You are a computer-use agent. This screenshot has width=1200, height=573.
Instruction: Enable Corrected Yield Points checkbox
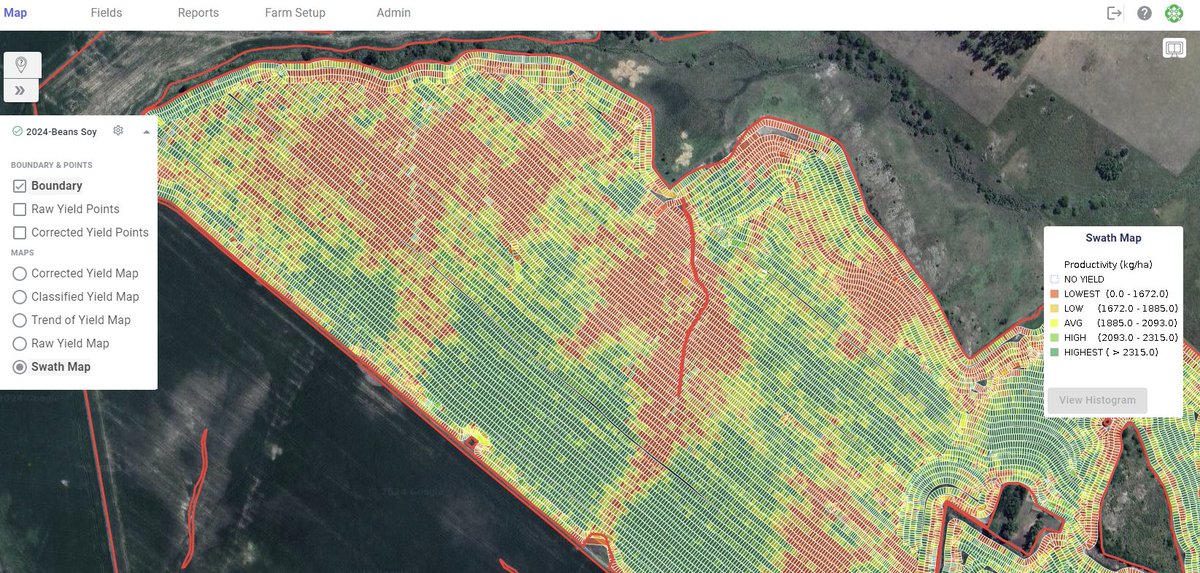[x=19, y=232]
